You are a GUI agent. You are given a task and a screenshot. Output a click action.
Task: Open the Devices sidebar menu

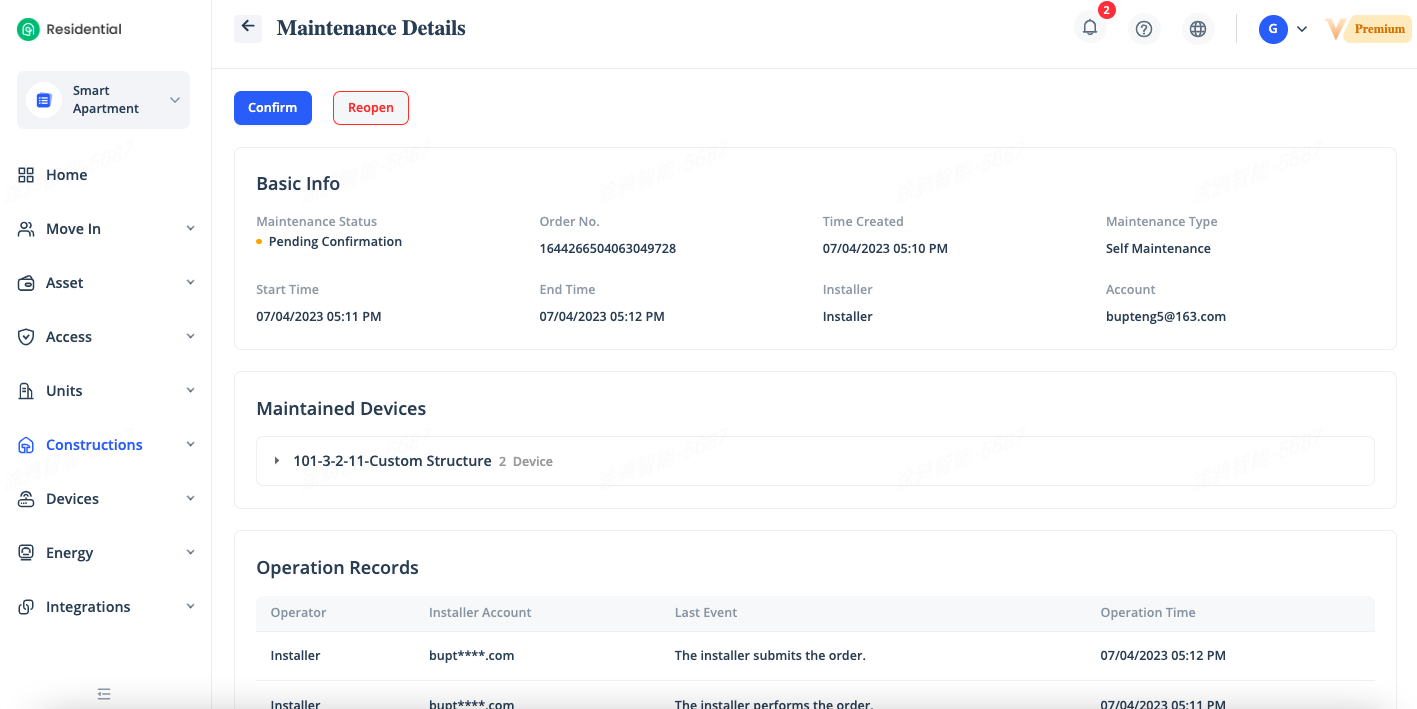[72, 499]
